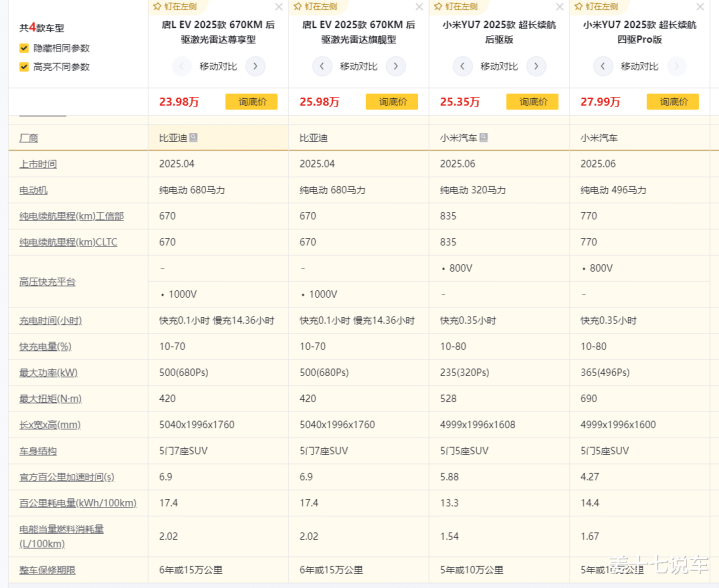Select the 共4款车型 count text
719x588 pixels.
tap(42, 28)
